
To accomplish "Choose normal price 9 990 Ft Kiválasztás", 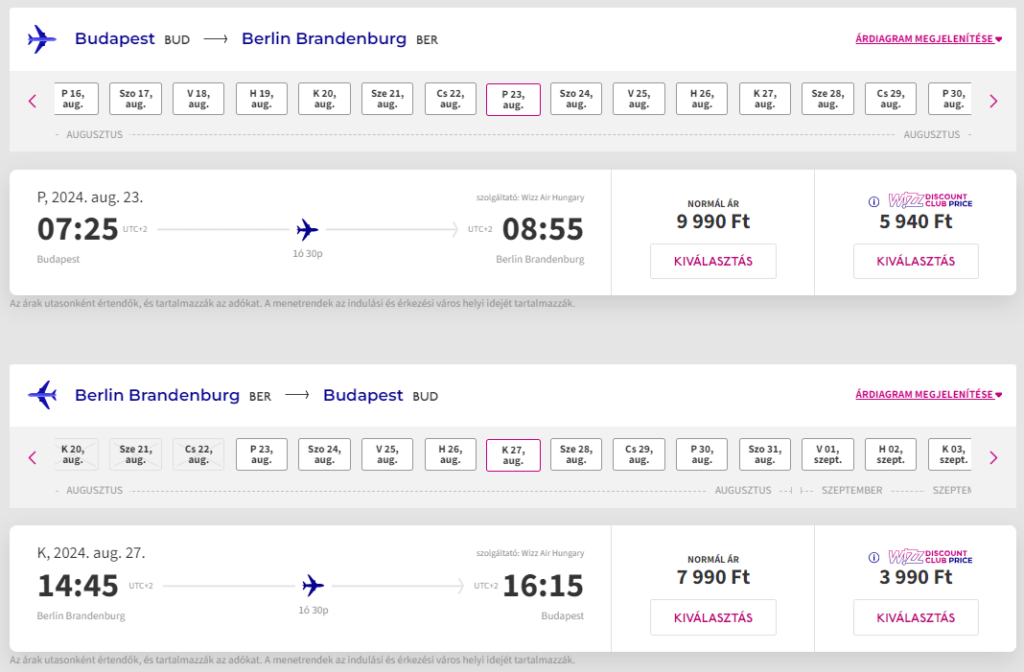I will (x=713, y=261).
